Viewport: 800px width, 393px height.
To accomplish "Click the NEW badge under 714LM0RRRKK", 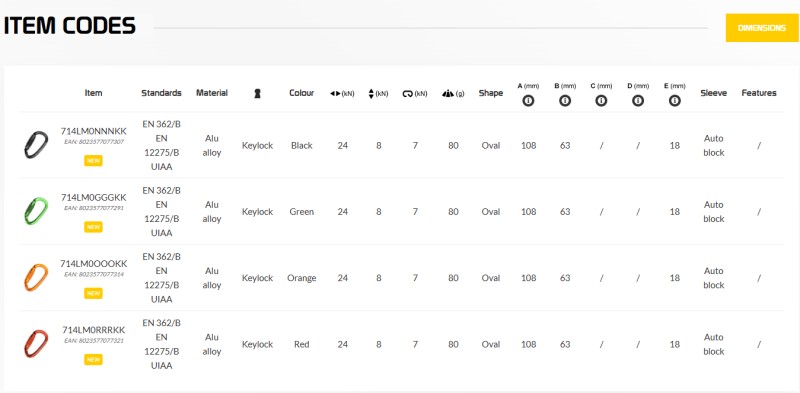I will coord(93,360).
